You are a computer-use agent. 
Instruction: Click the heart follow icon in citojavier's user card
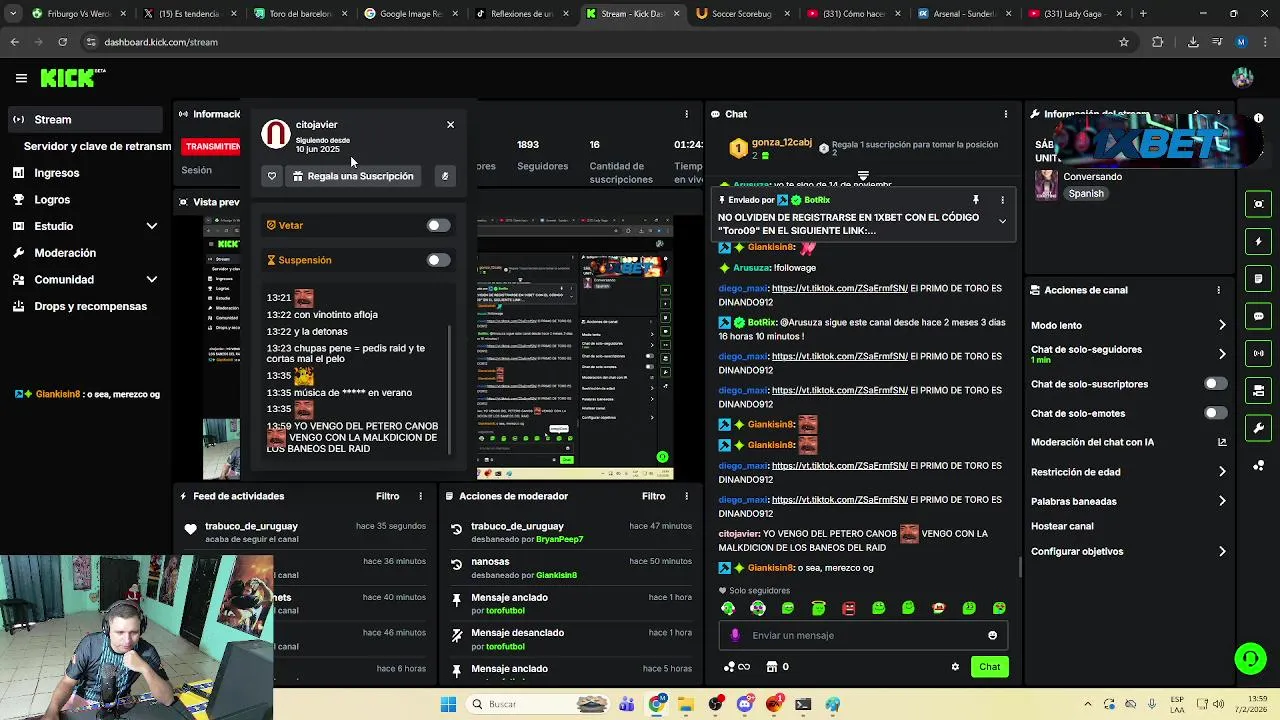pyautogui.click(x=272, y=176)
